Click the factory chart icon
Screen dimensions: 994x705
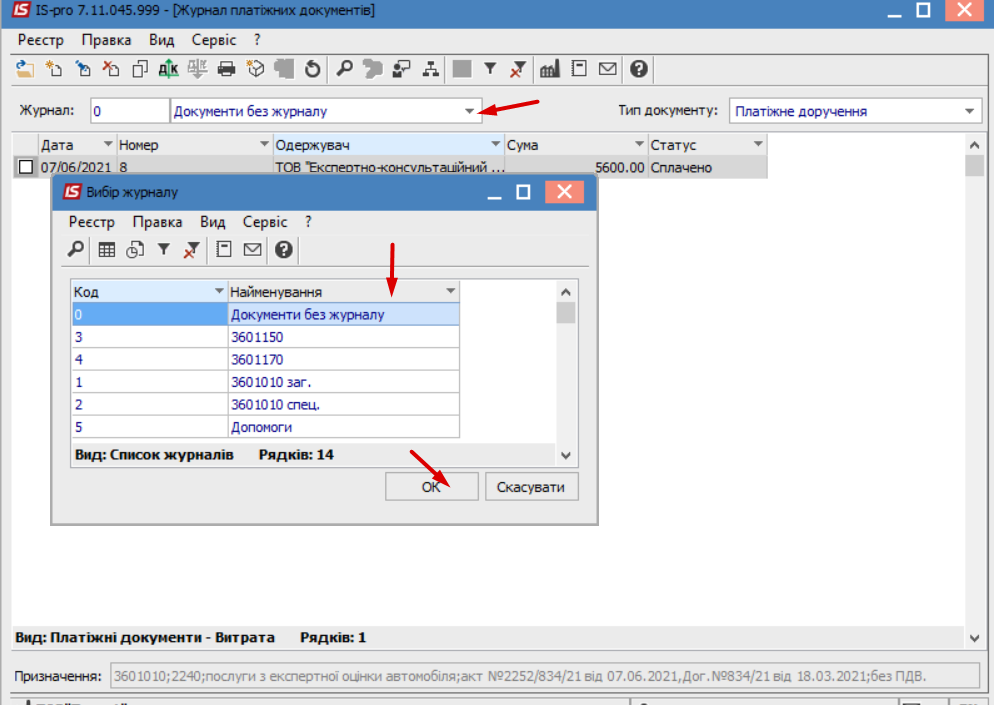click(550, 68)
